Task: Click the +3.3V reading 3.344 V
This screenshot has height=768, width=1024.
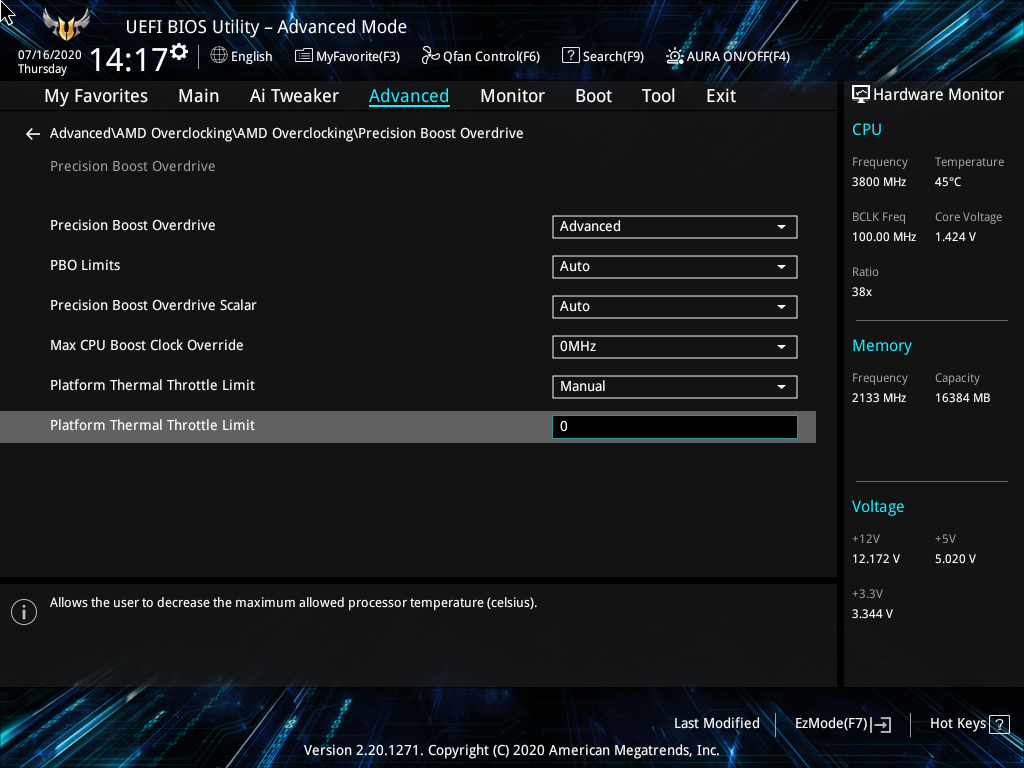Action: 872,614
